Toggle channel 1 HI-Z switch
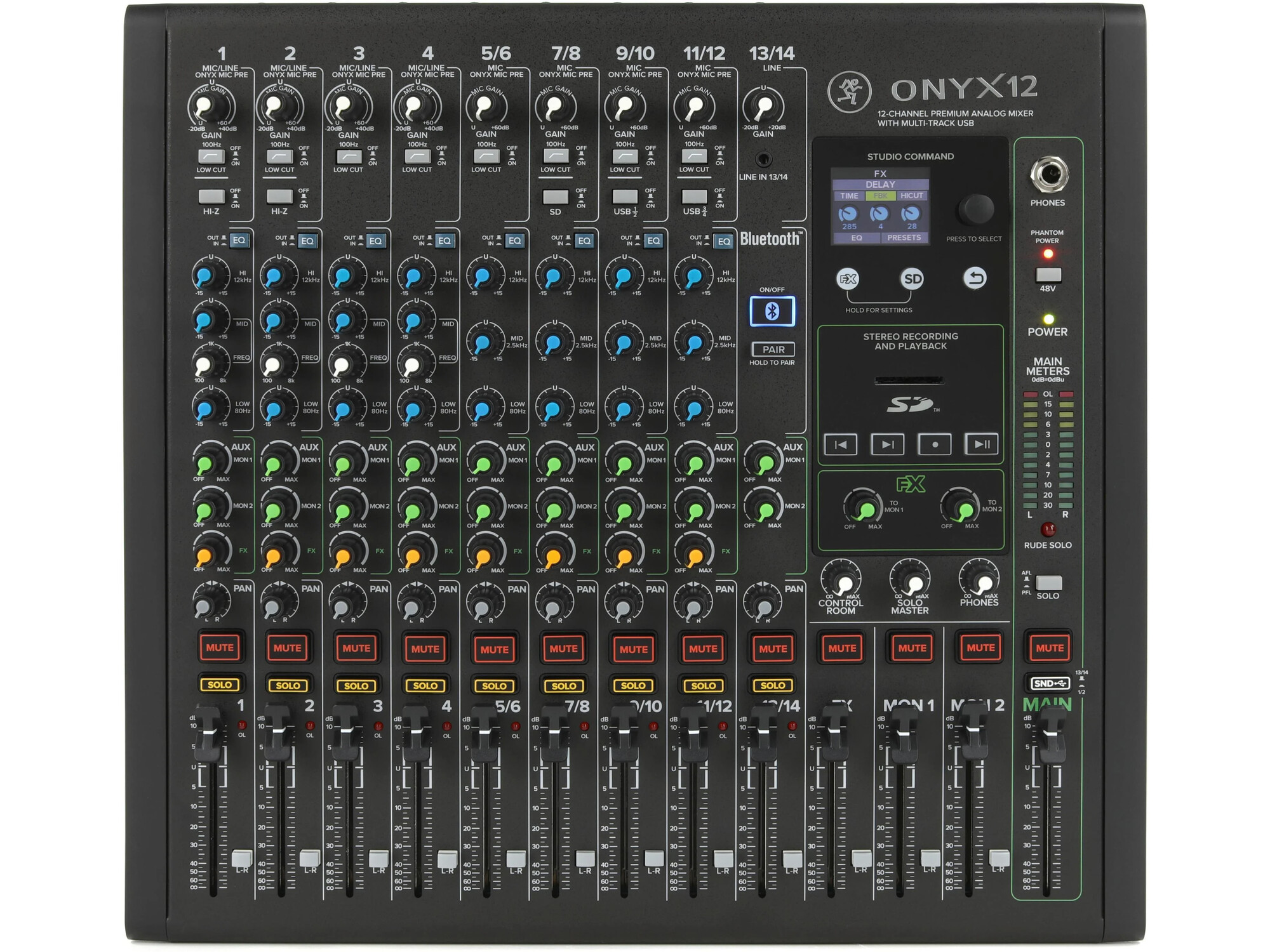Screen dimensions: 1270x952 [x=211, y=196]
